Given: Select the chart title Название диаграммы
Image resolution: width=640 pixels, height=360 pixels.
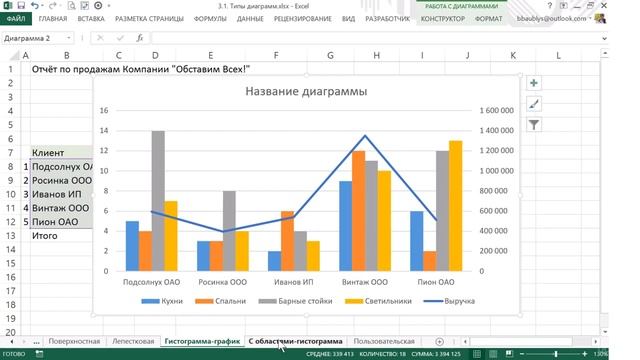Looking at the screenshot, I should coord(306,91).
